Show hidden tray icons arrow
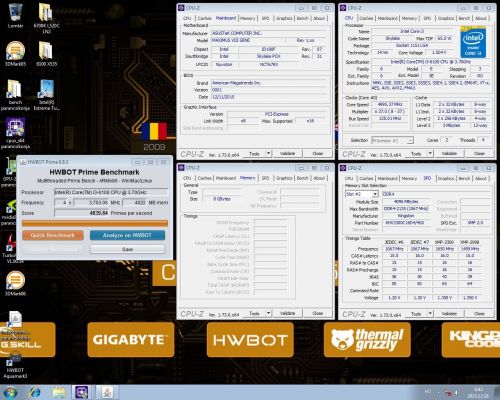Image resolution: width=500 pixels, height=400 pixels. pyautogui.click(x=438, y=392)
